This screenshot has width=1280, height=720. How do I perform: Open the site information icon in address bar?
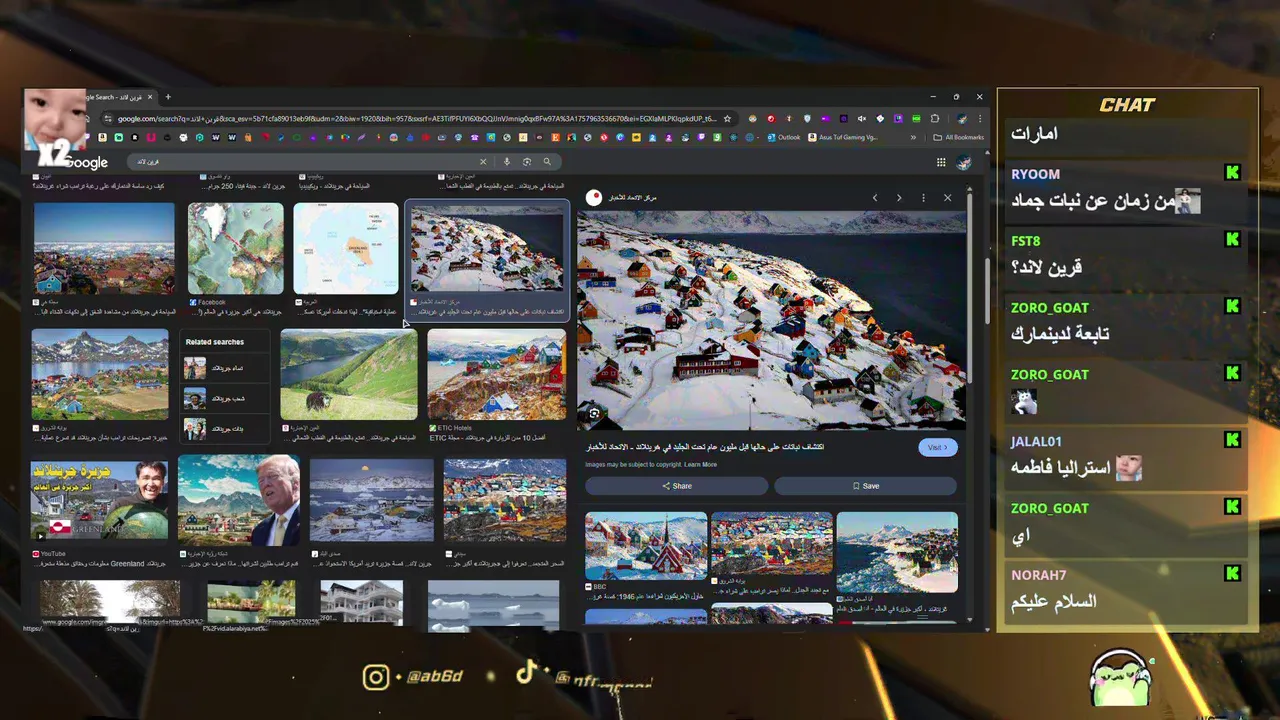pos(108,118)
